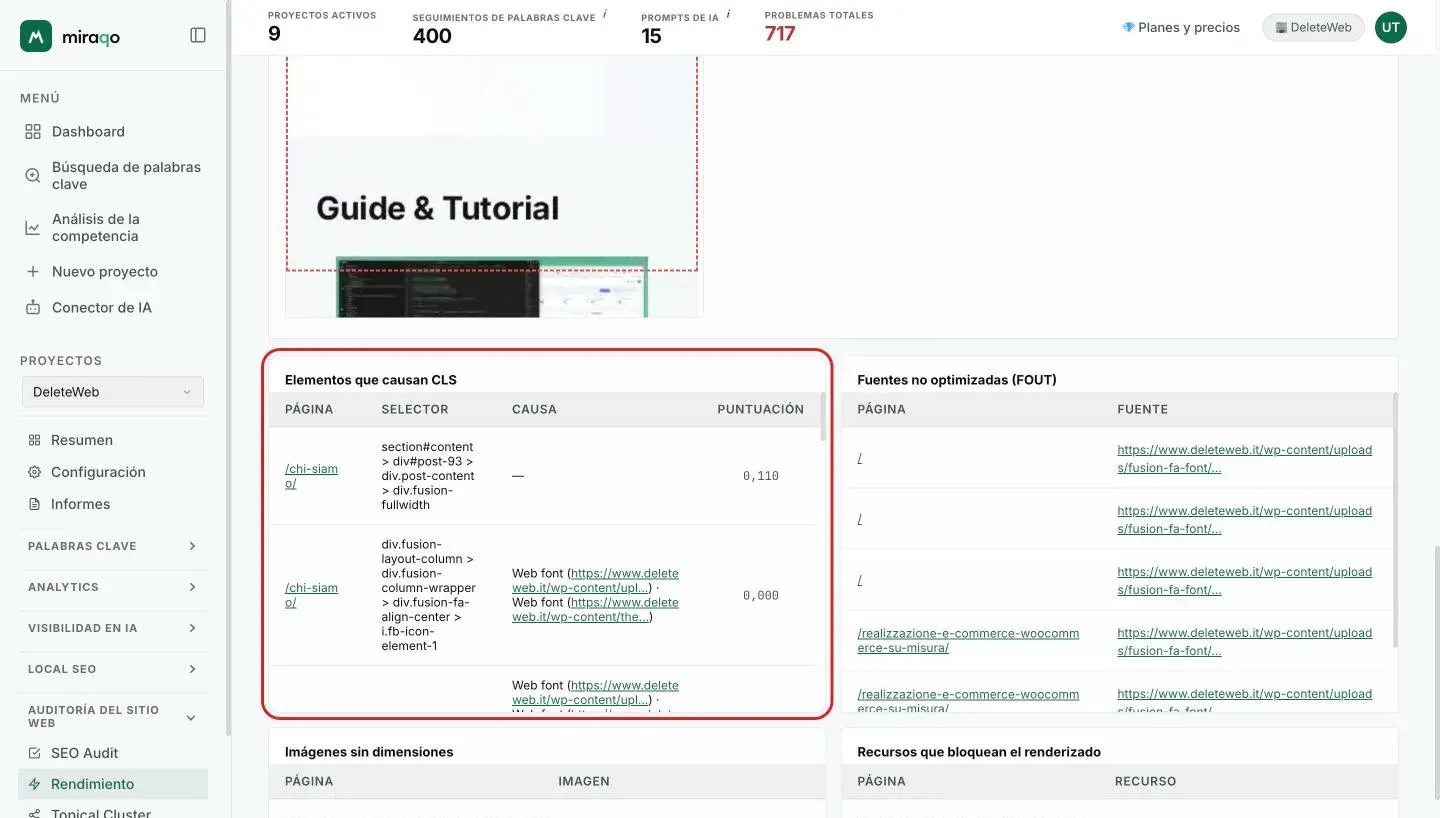Open the DeleteWeb project dropdown
The height and width of the screenshot is (818, 1440).
[113, 392]
